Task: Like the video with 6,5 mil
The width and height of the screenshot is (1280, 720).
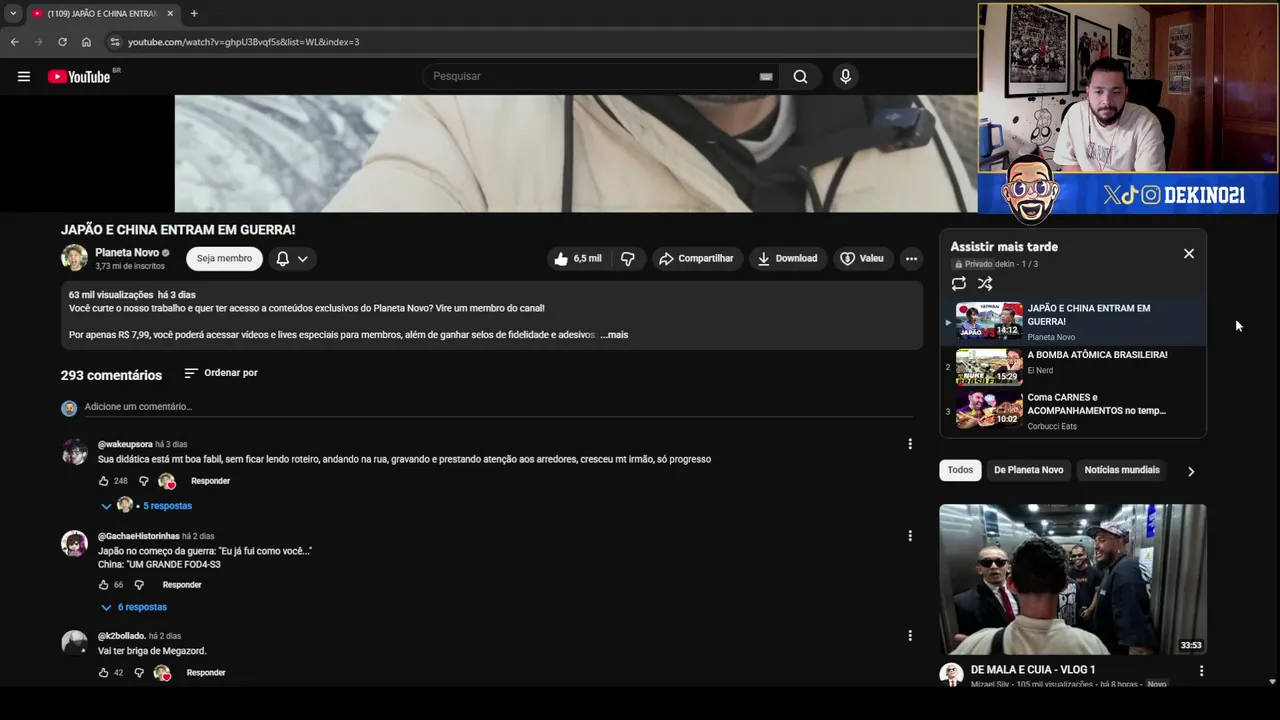Action: coord(578,258)
